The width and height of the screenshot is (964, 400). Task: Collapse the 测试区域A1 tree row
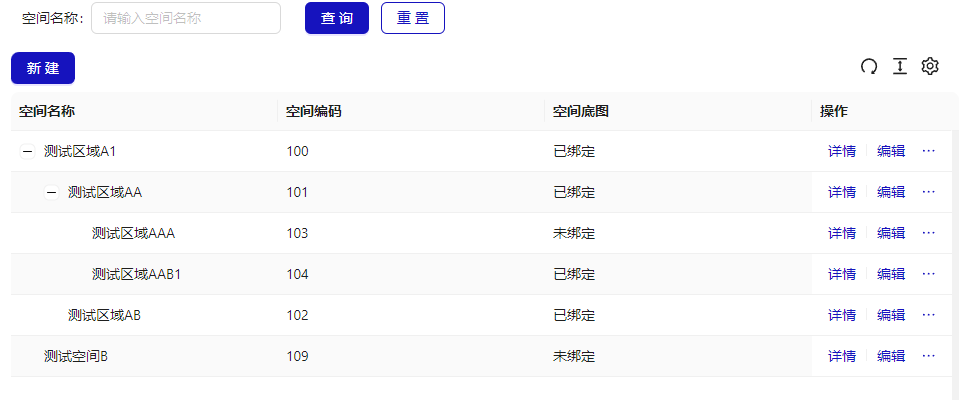27,151
